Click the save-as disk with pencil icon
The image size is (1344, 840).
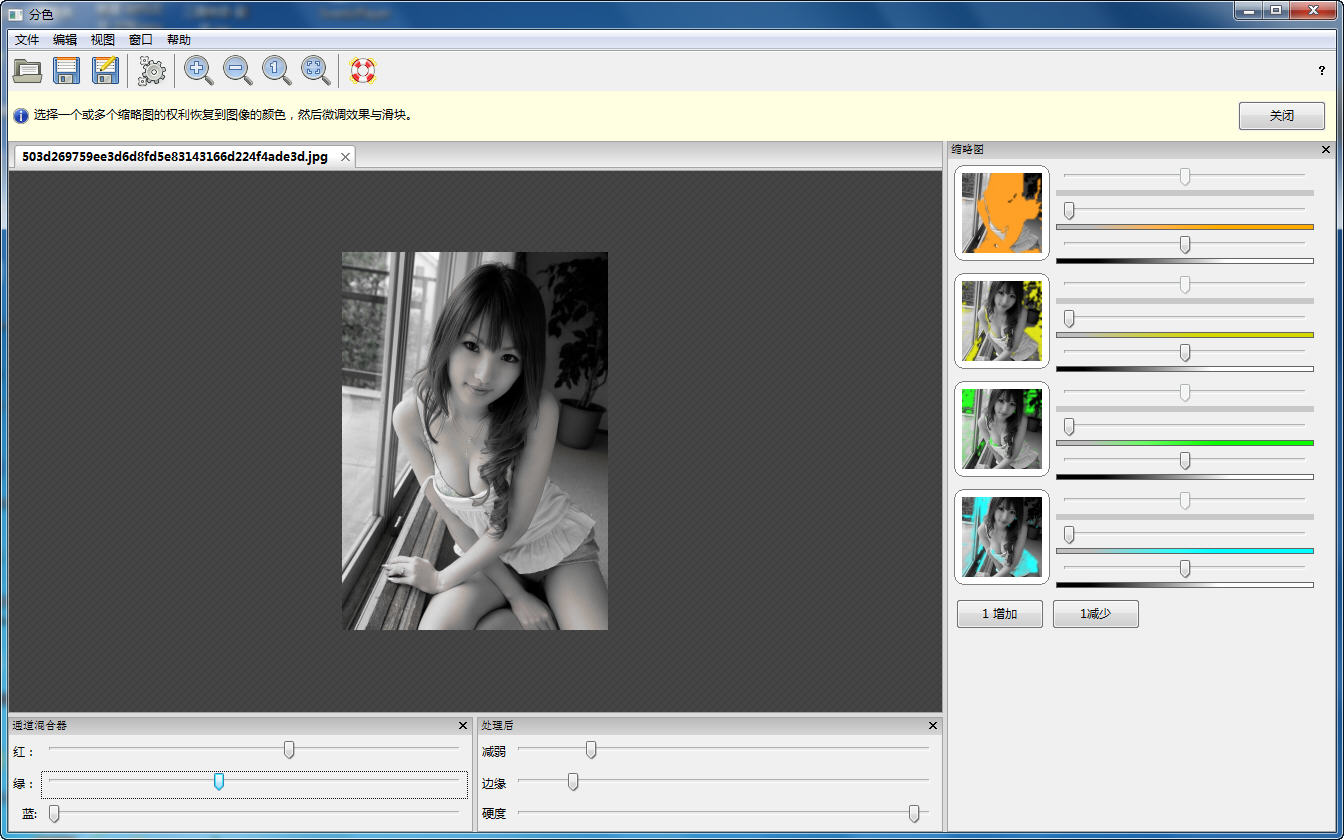click(x=105, y=70)
